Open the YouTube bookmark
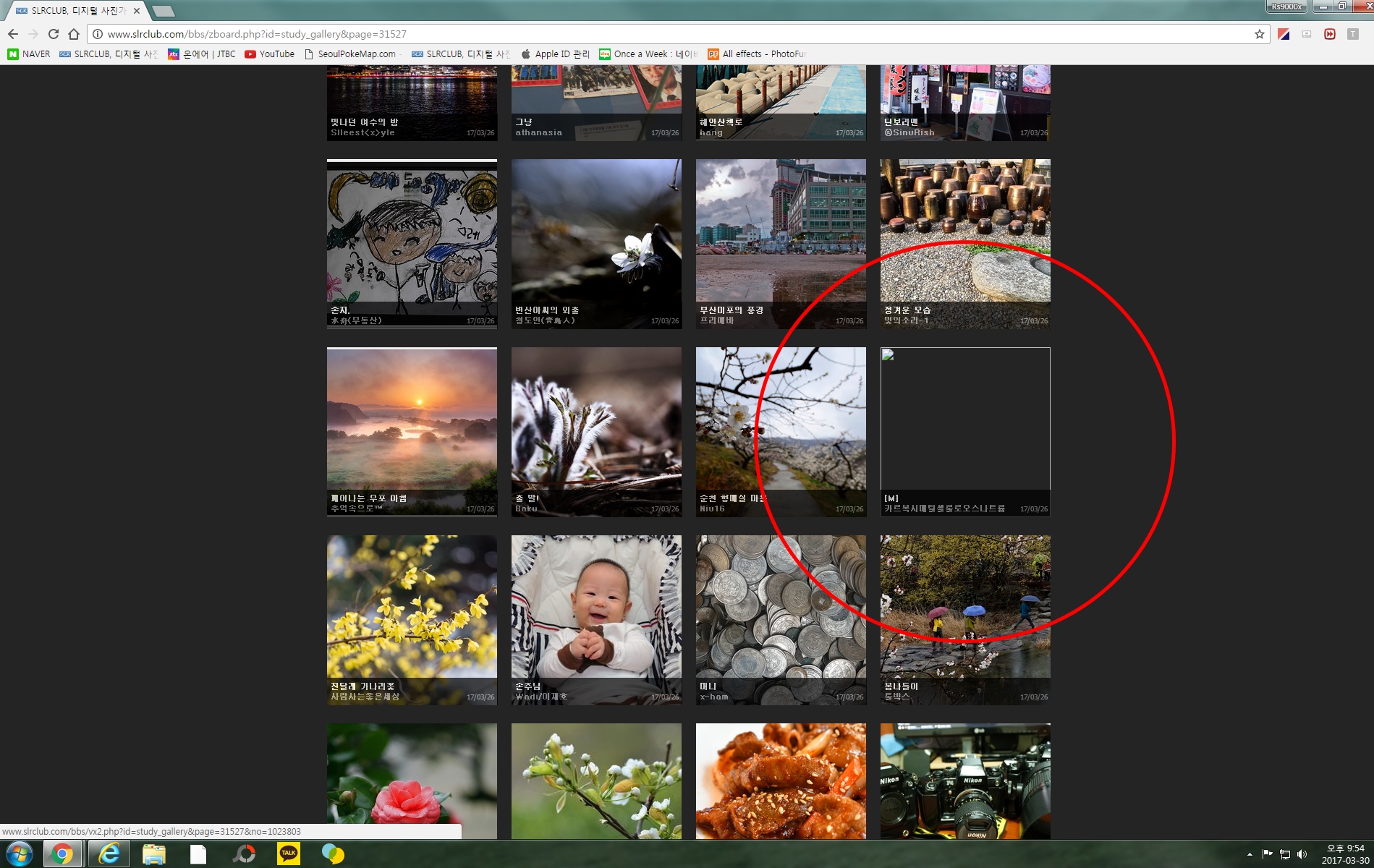The height and width of the screenshot is (868, 1374). coord(270,54)
